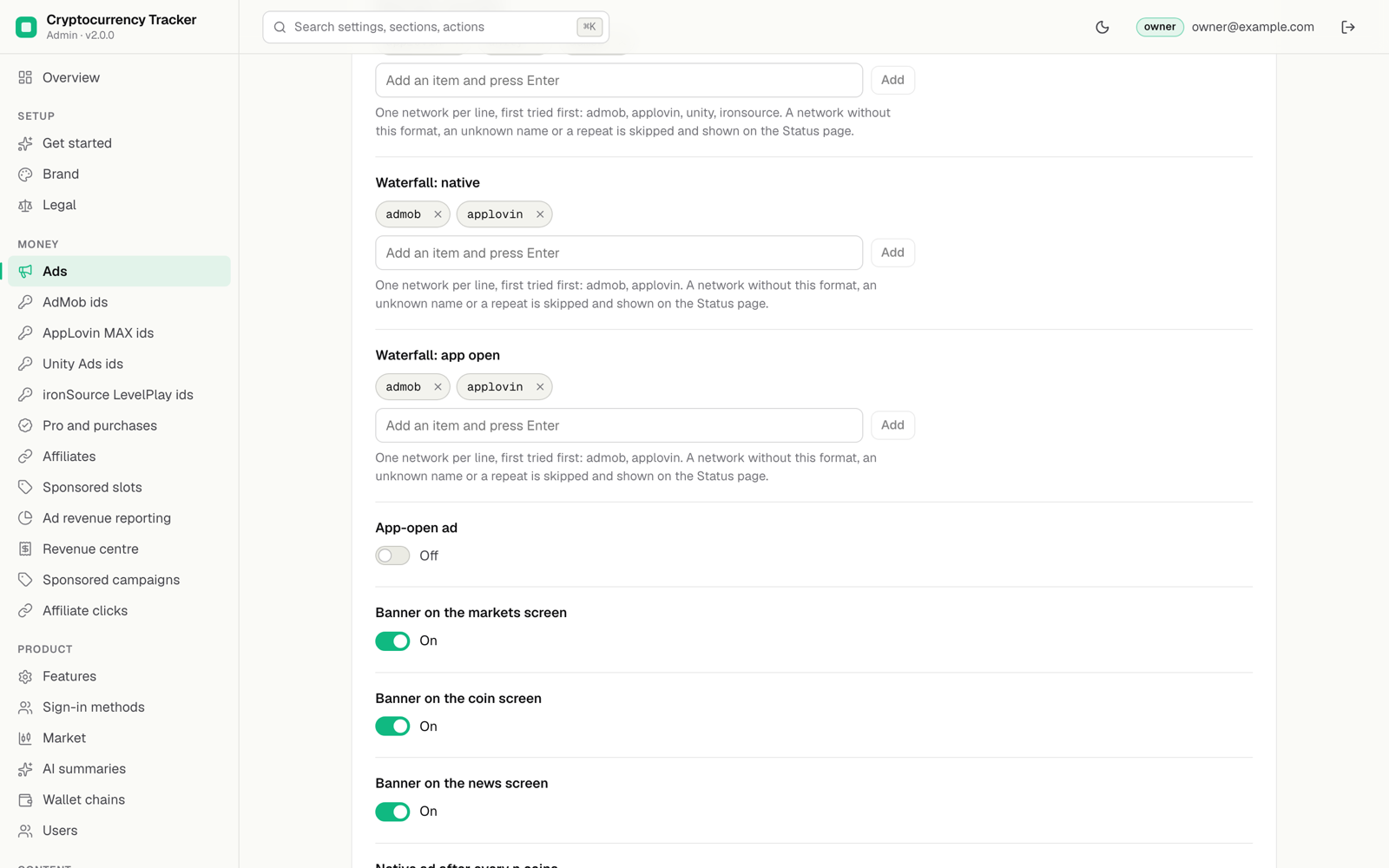Click Add for Waterfall: native

(x=892, y=253)
